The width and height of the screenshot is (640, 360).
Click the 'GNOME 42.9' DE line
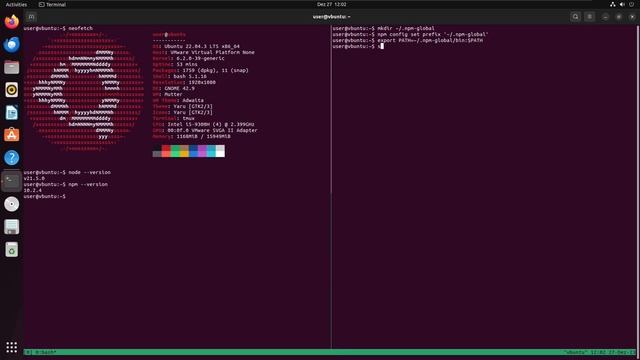click(x=173, y=88)
